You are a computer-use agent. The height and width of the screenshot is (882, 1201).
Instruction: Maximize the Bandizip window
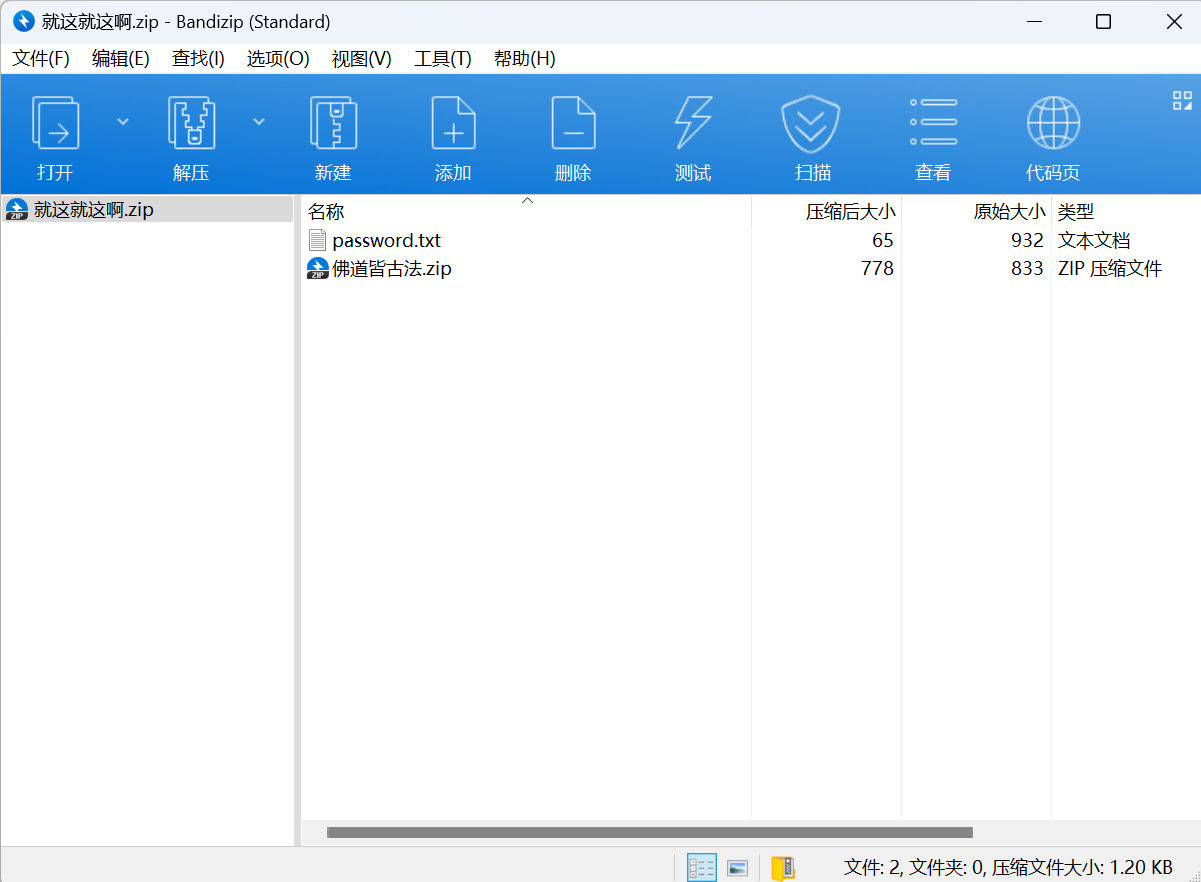1103,22
